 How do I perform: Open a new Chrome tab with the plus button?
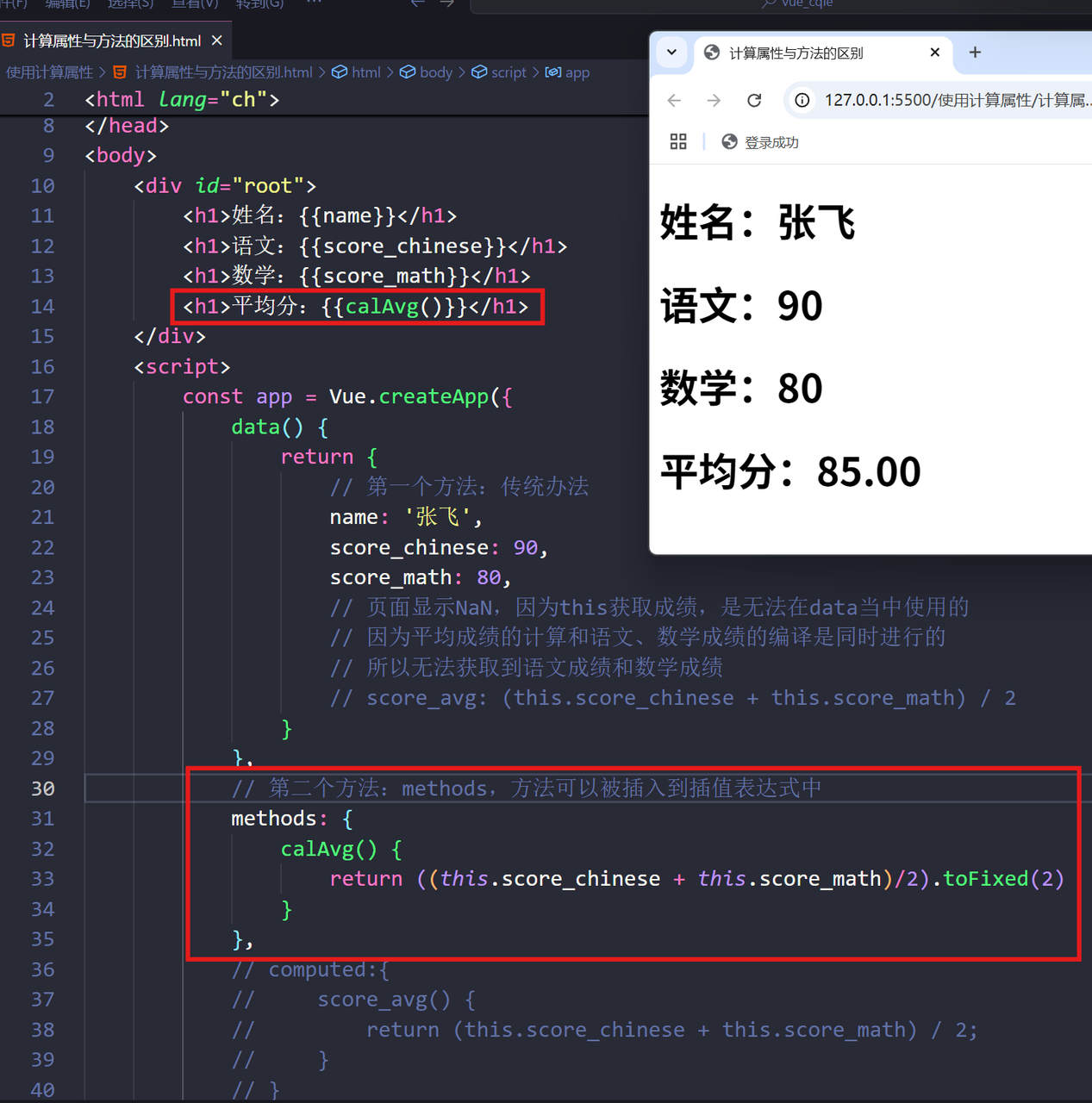coord(975,53)
